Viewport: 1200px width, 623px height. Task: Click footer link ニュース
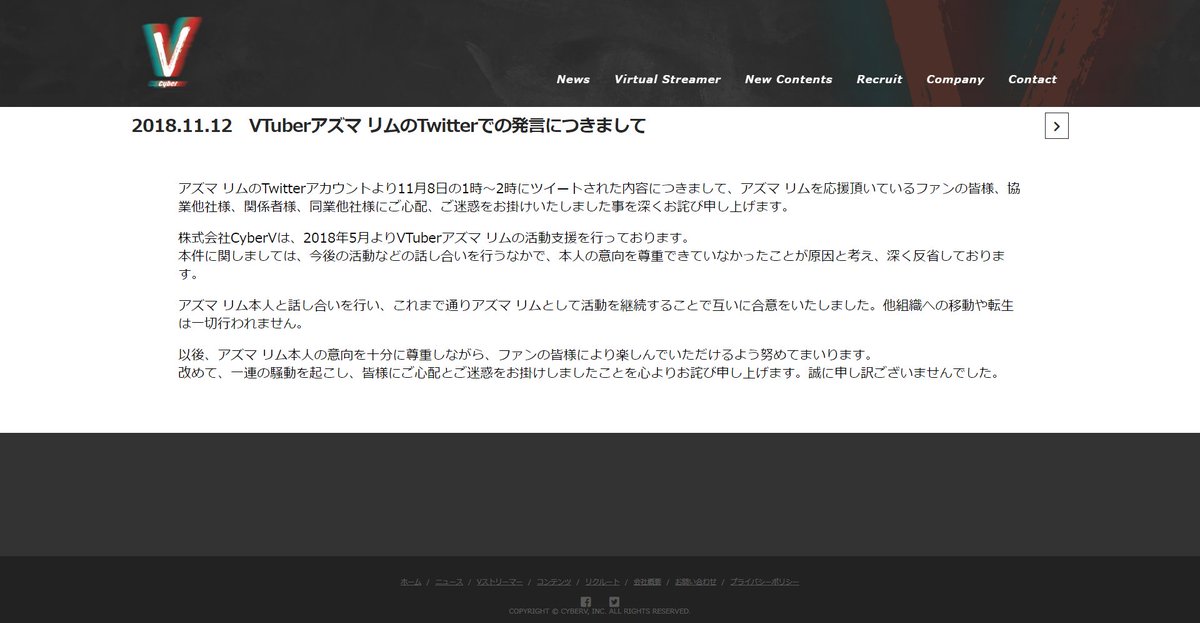(449, 582)
